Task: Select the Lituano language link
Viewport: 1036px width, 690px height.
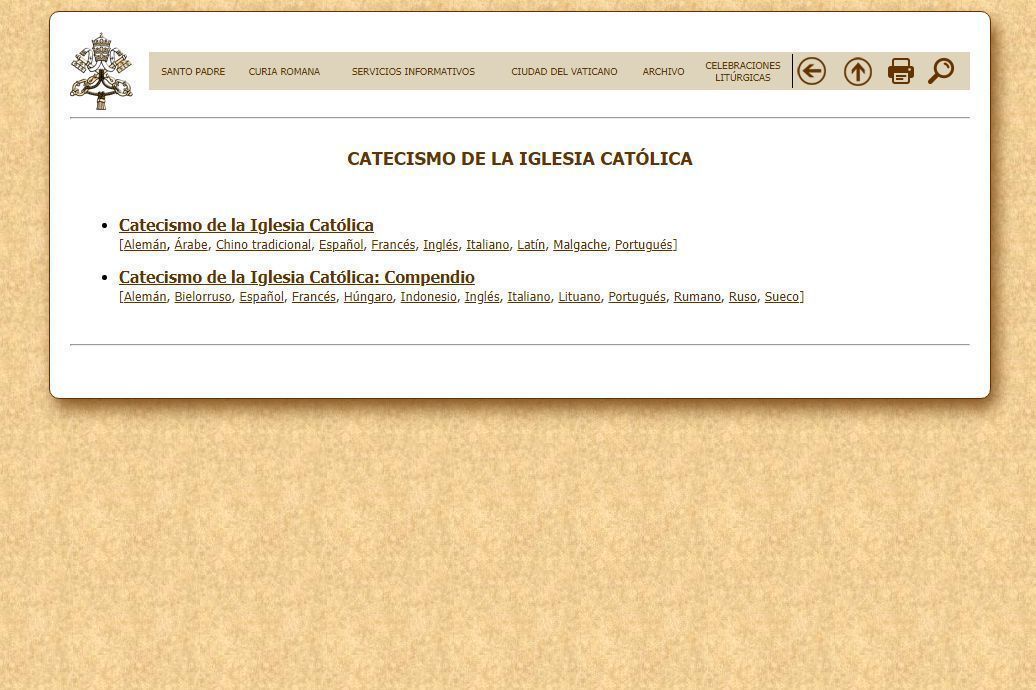Action: click(x=579, y=297)
